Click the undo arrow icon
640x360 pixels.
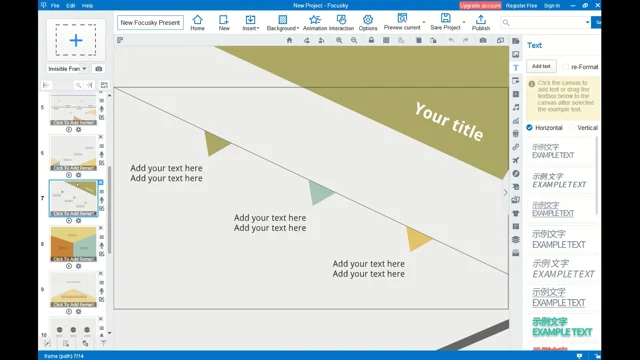click(451, 40)
